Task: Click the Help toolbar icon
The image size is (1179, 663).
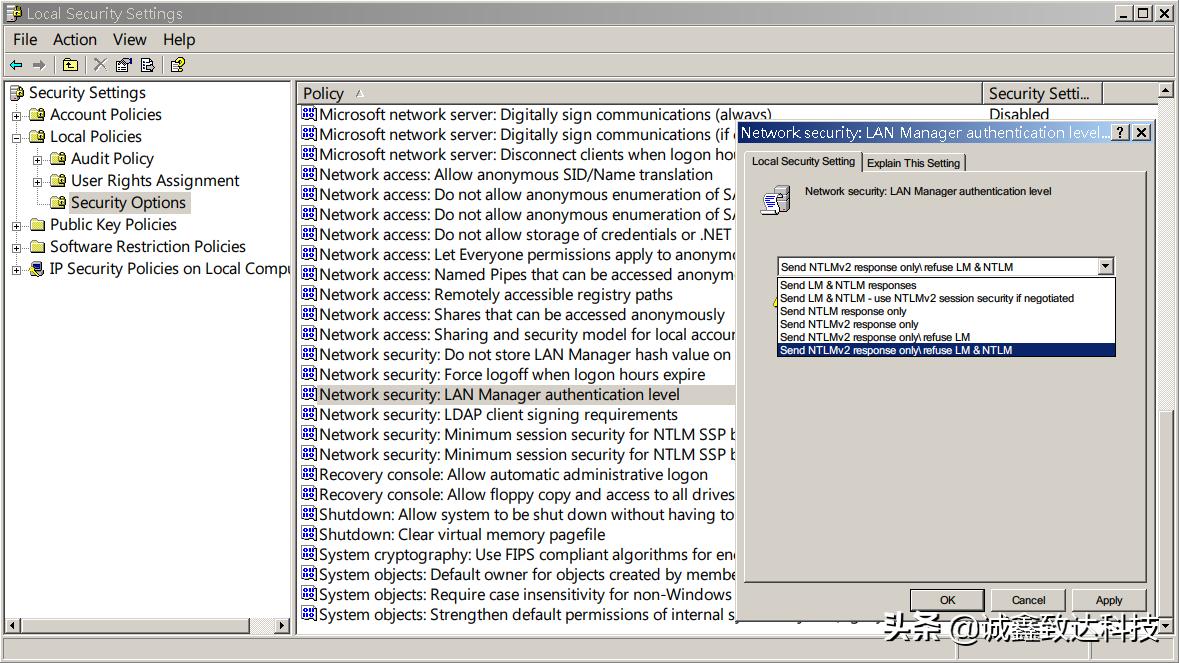Action: [177, 65]
